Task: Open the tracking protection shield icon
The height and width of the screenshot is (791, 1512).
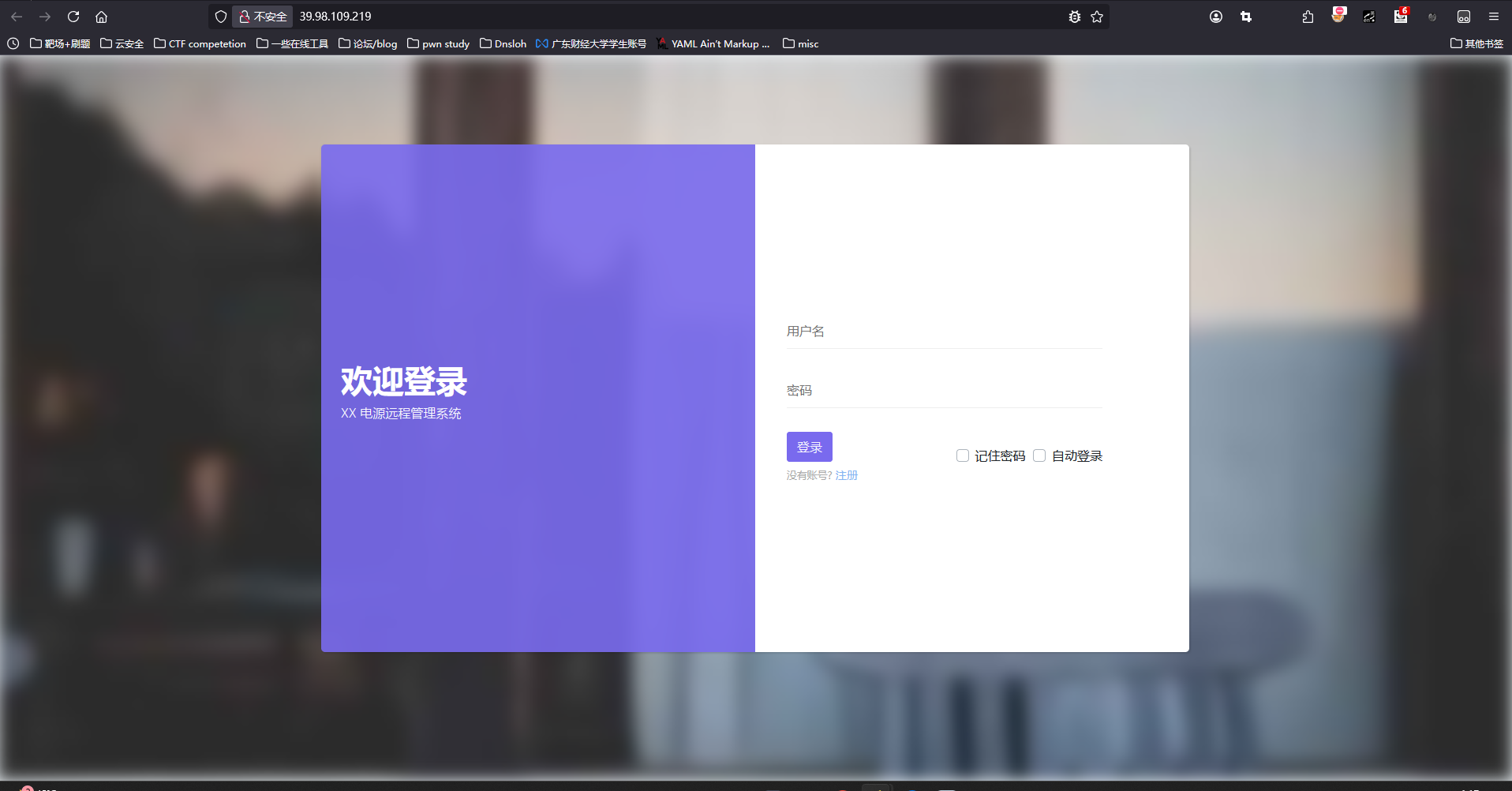Action: click(x=221, y=17)
